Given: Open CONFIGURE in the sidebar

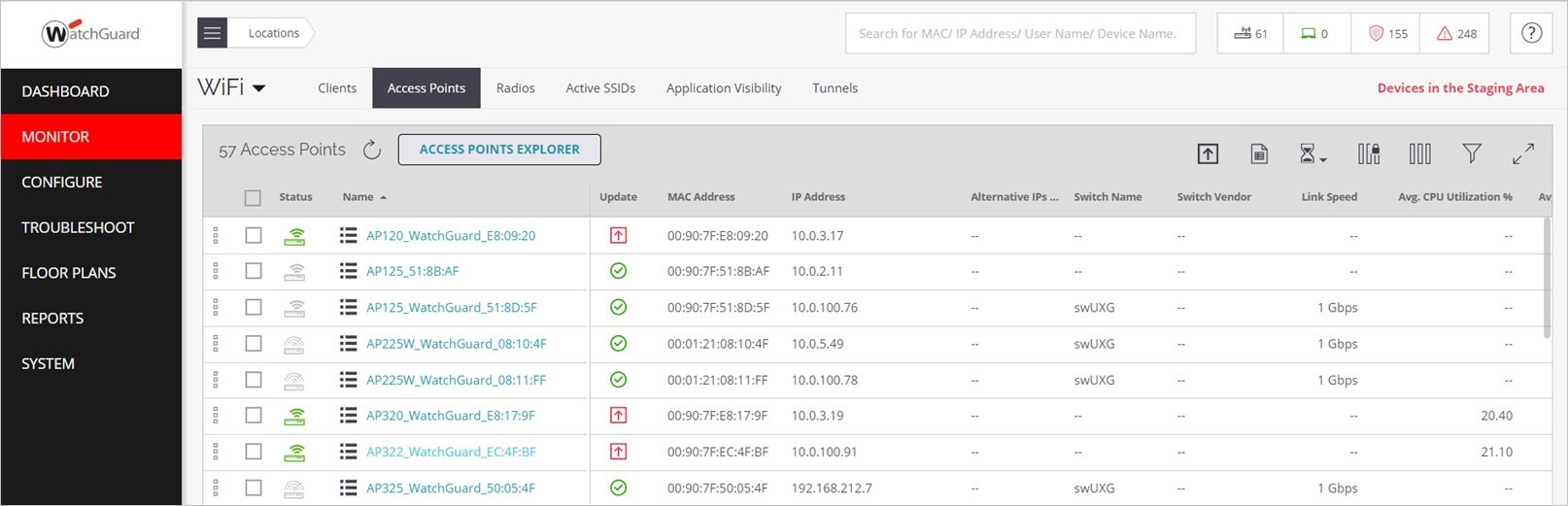Looking at the screenshot, I should tap(91, 183).
